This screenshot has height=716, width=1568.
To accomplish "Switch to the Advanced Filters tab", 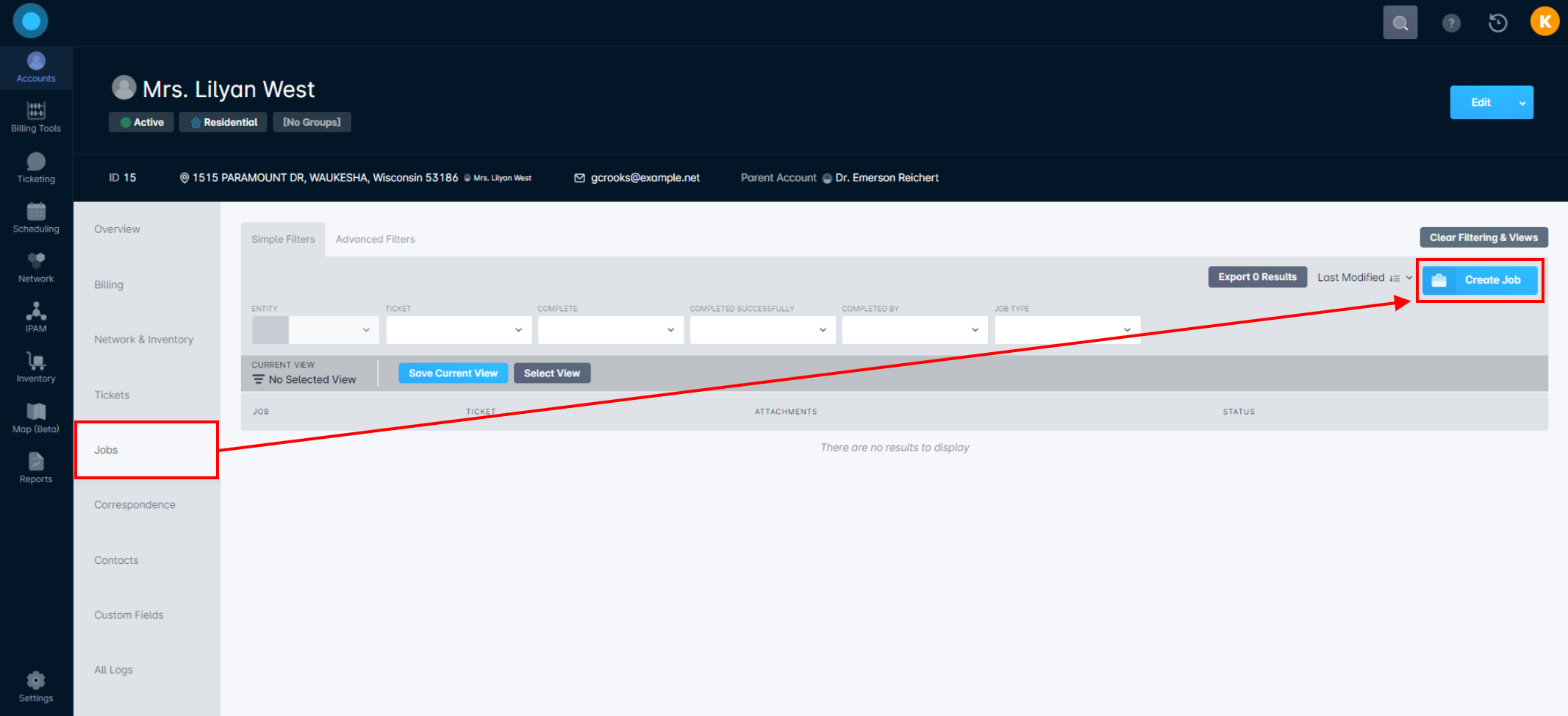I will pos(376,238).
